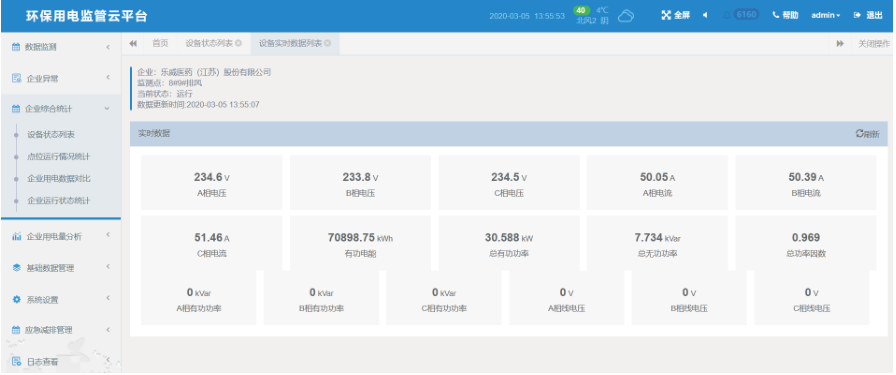Viewport: 896px width, 375px height.
Task: Click the 帮助 help phone icon
Action: click(775, 15)
